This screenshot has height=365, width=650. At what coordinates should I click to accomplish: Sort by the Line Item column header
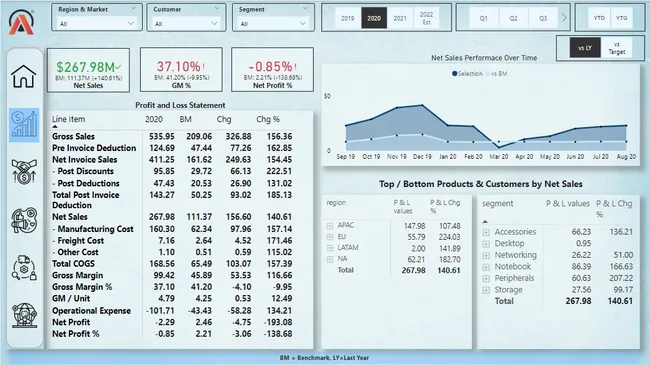(x=68, y=119)
